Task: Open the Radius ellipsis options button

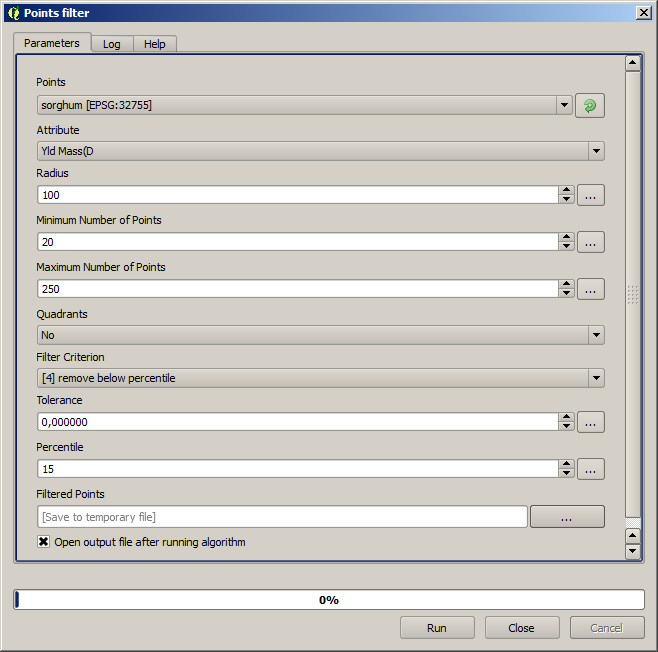Action: tap(590, 195)
